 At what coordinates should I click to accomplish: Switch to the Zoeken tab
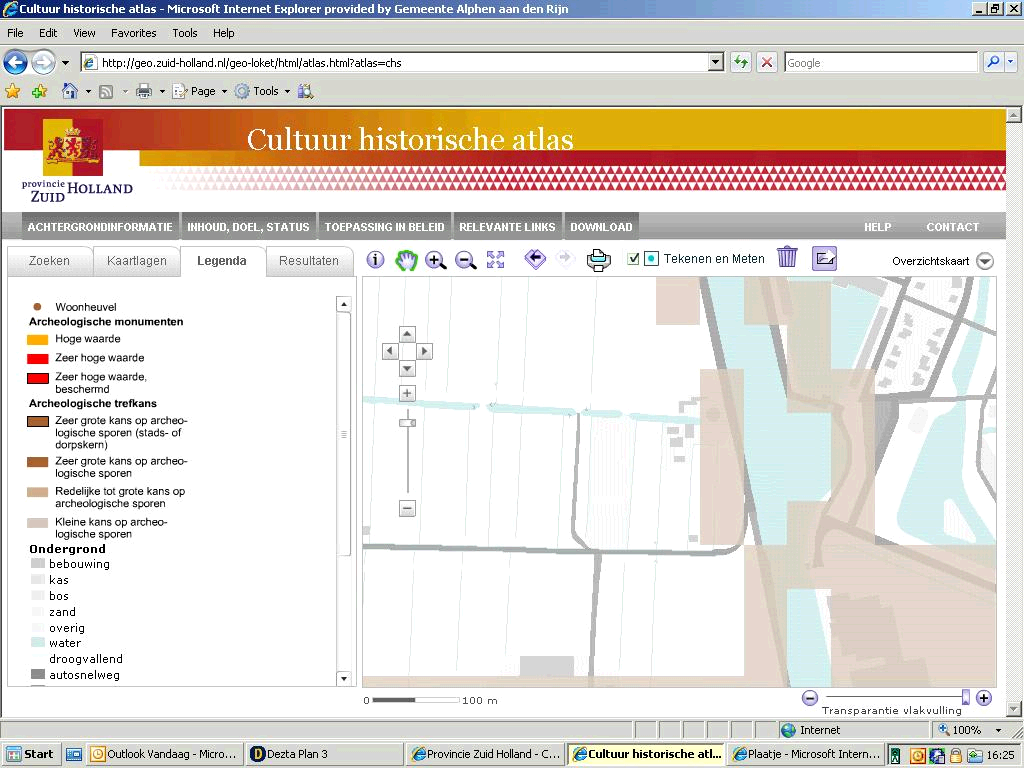point(49,261)
